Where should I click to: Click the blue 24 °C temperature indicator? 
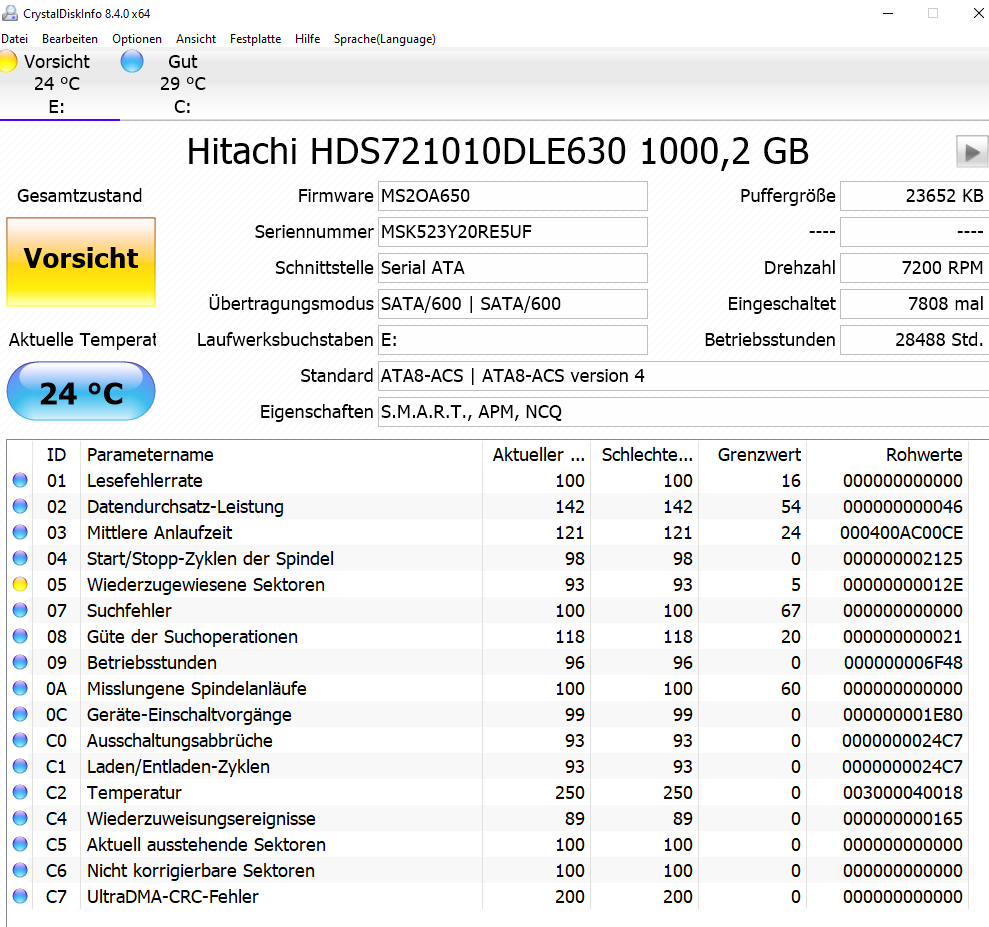tap(80, 390)
